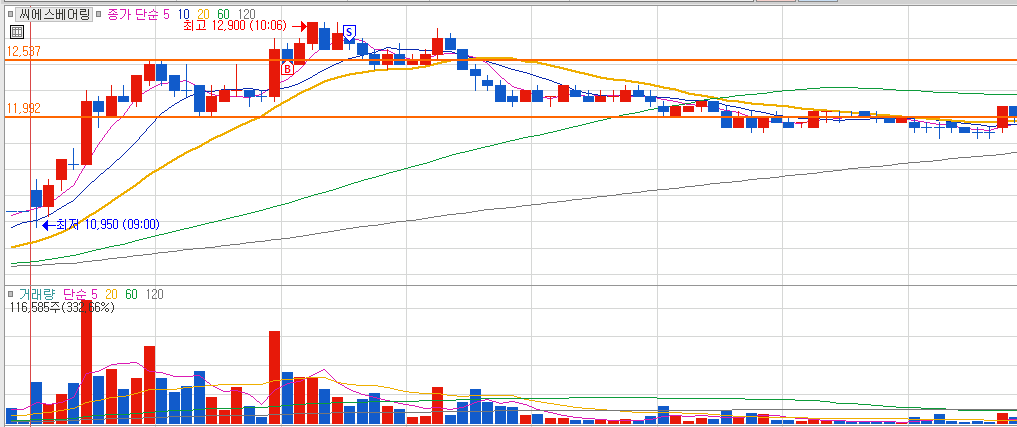The height and width of the screenshot is (427, 1017).
Task: Select the price 60-period moving average label
Action: tap(224, 14)
